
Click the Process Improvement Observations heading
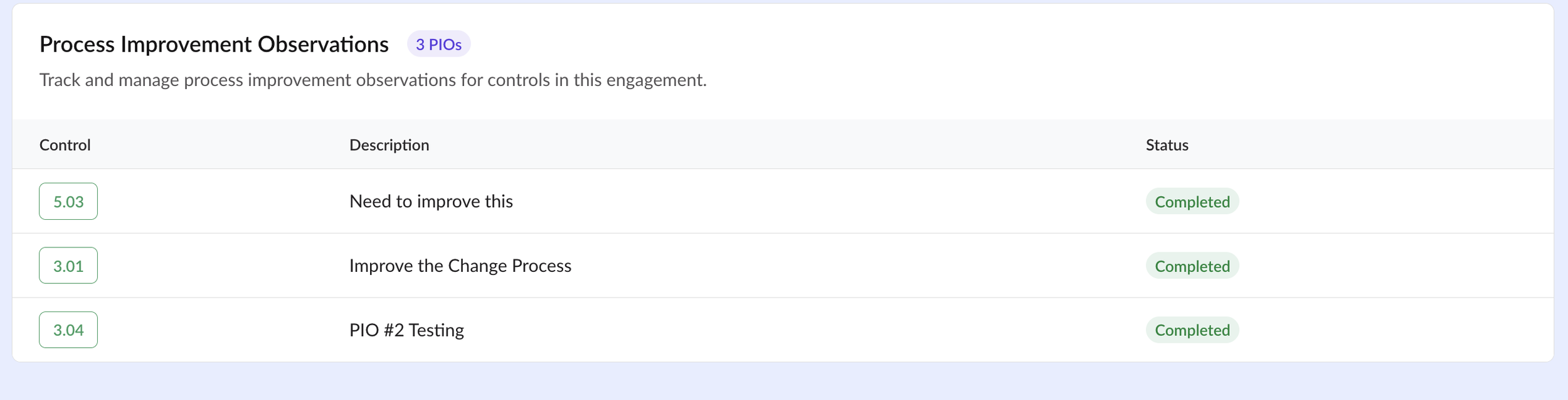pyautogui.click(x=214, y=44)
